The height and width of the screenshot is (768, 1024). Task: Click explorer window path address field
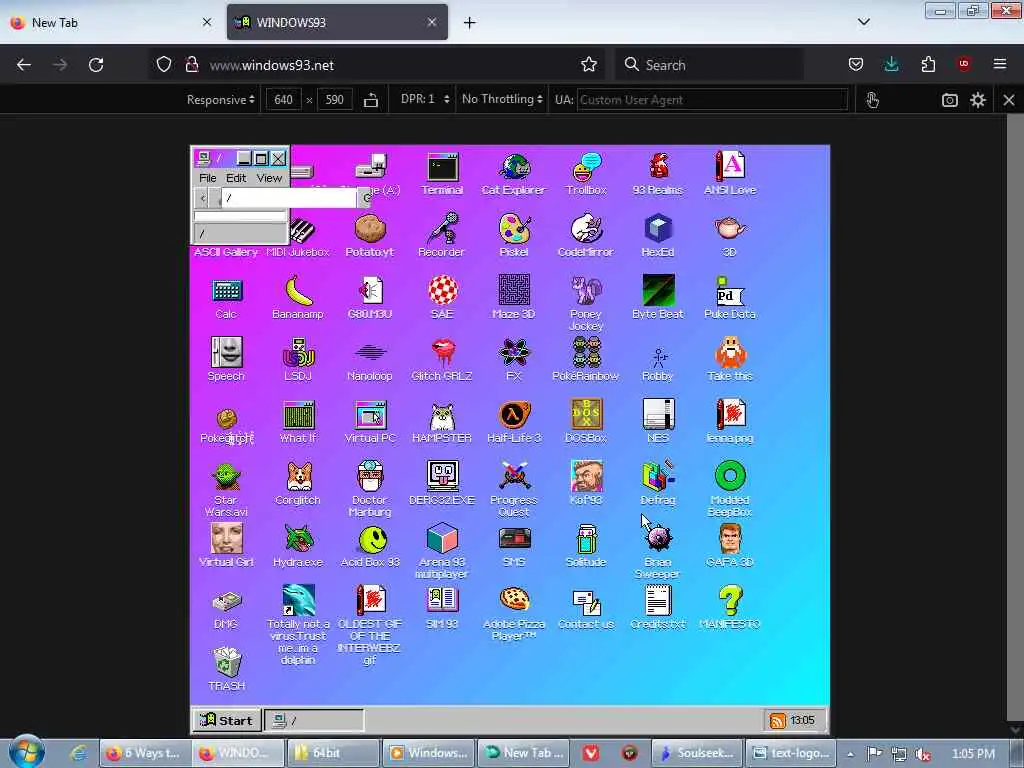tap(289, 198)
